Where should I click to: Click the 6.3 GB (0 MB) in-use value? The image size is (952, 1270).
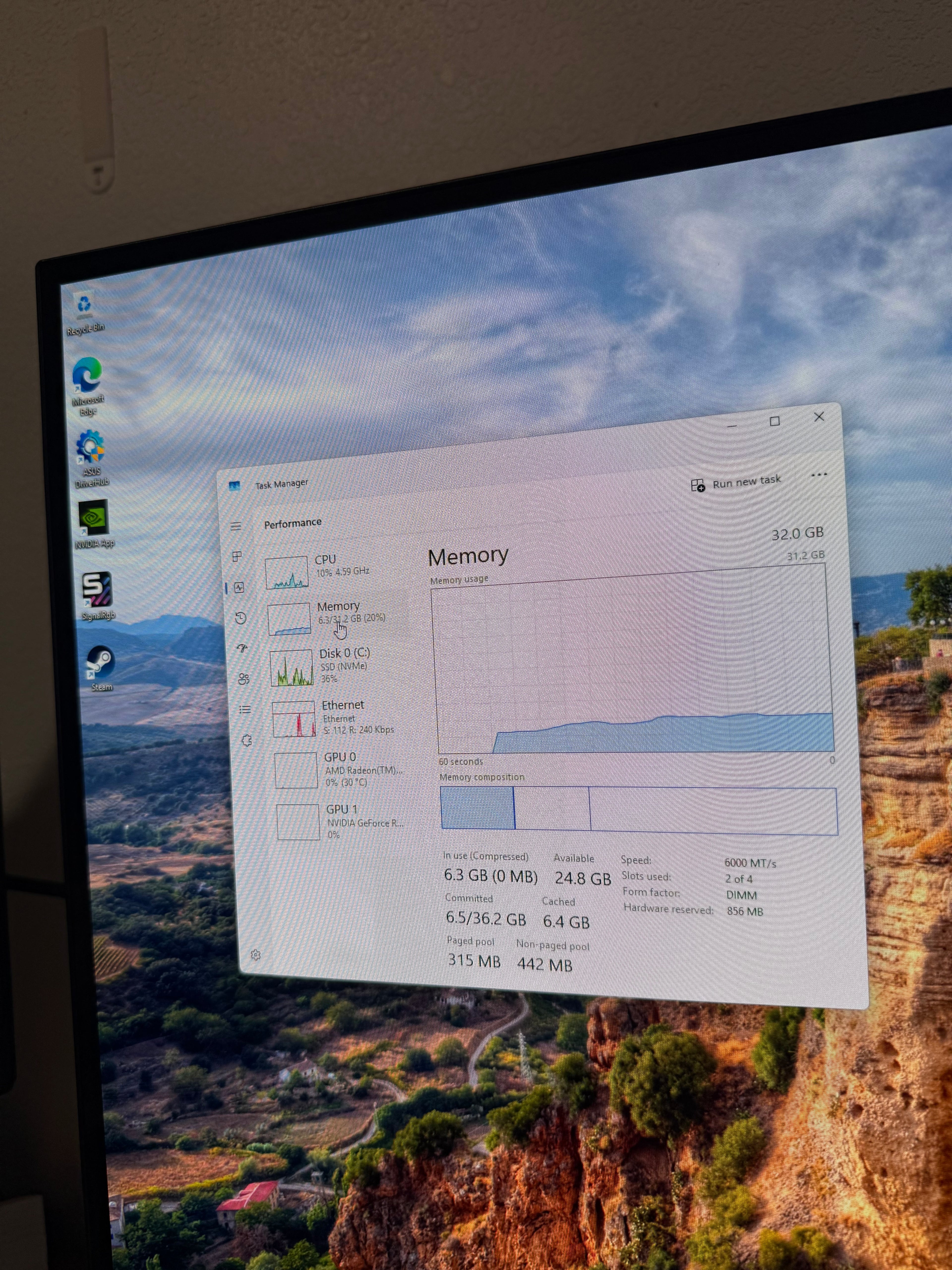pyautogui.click(x=491, y=876)
